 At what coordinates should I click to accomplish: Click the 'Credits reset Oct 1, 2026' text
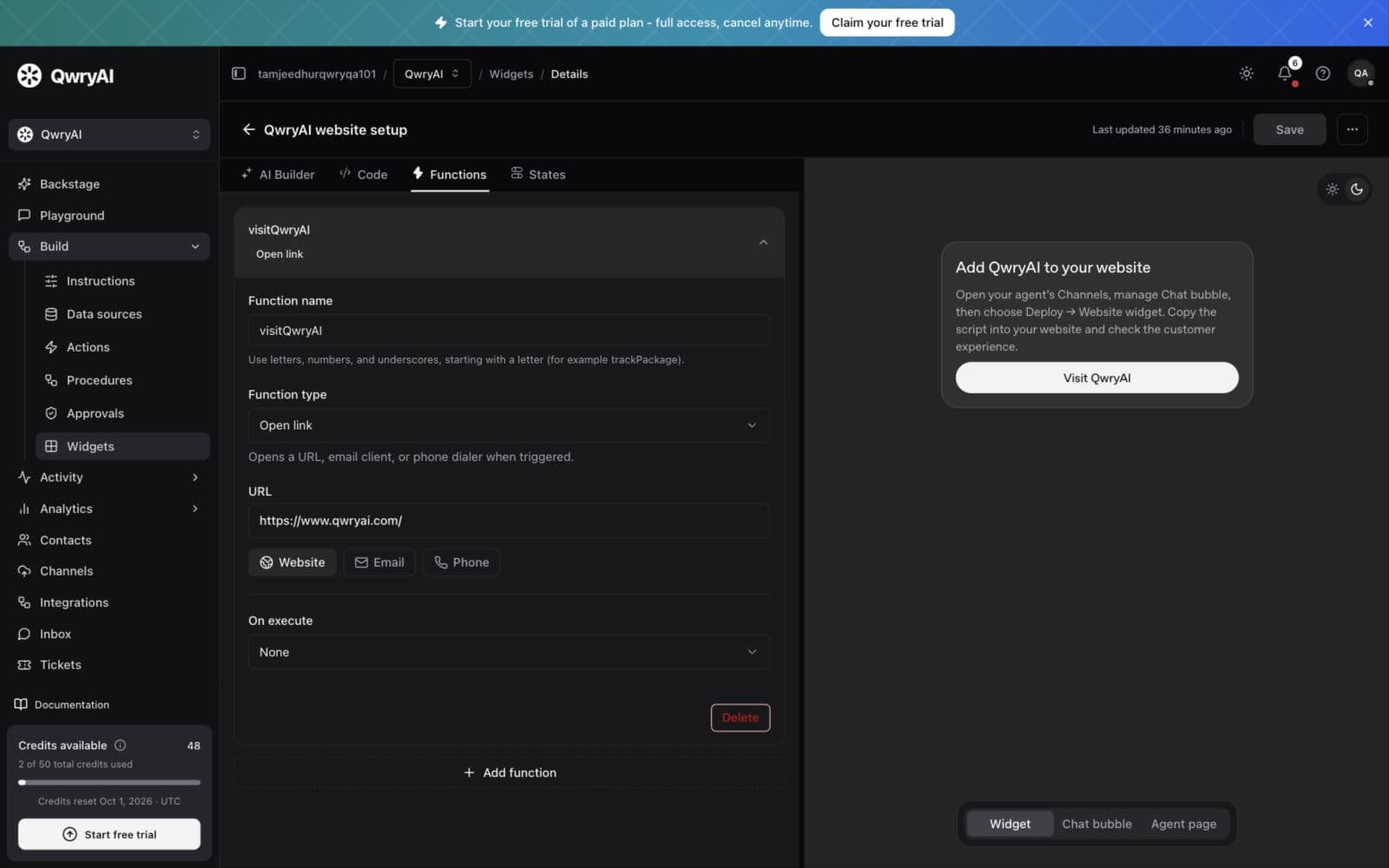[109, 801]
